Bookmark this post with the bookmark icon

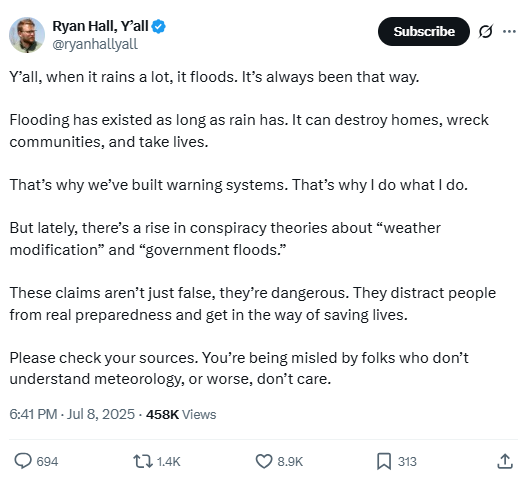384,461
